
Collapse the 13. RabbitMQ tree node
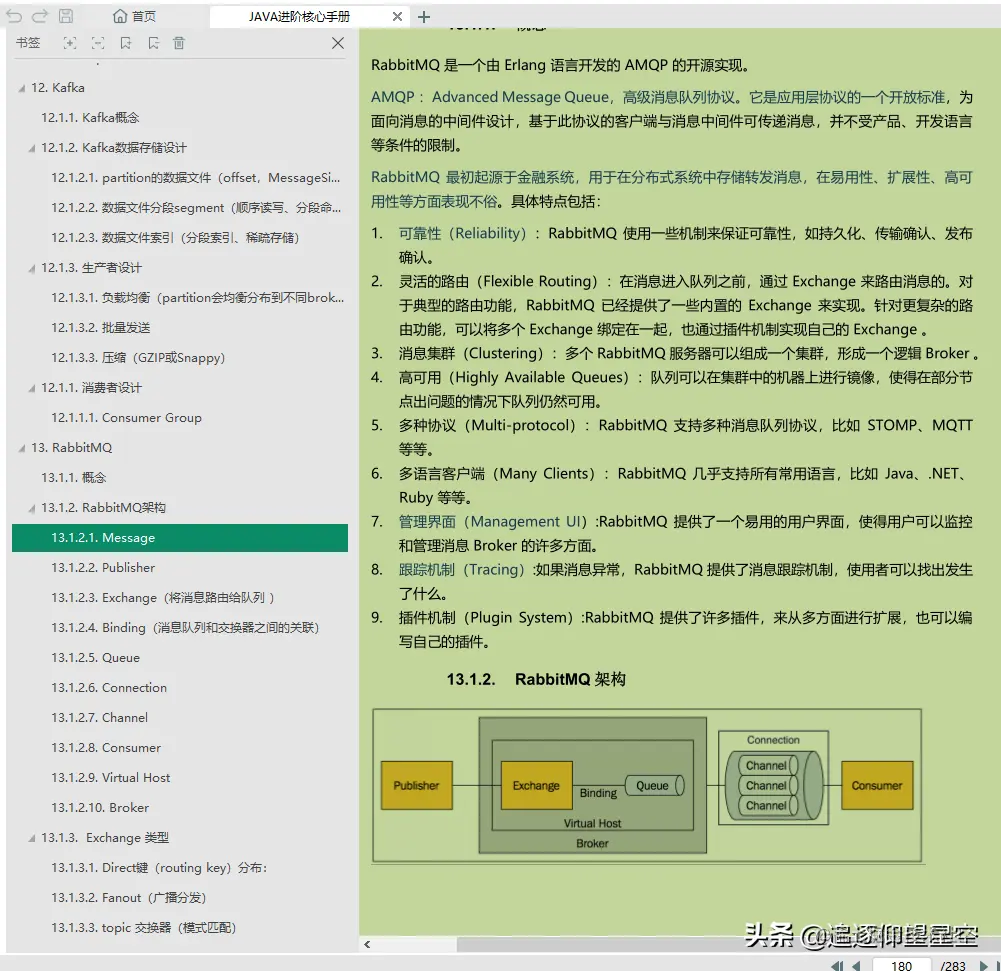(x=22, y=448)
